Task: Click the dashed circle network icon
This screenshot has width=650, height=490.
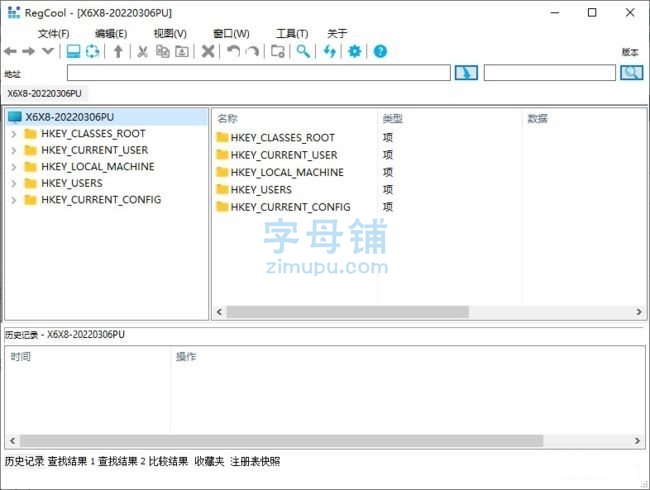Action: [x=92, y=51]
